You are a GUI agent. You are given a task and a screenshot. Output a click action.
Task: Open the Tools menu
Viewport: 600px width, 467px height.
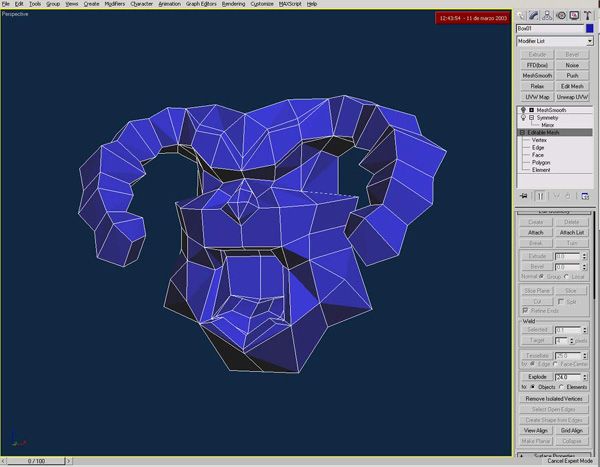click(35, 4)
